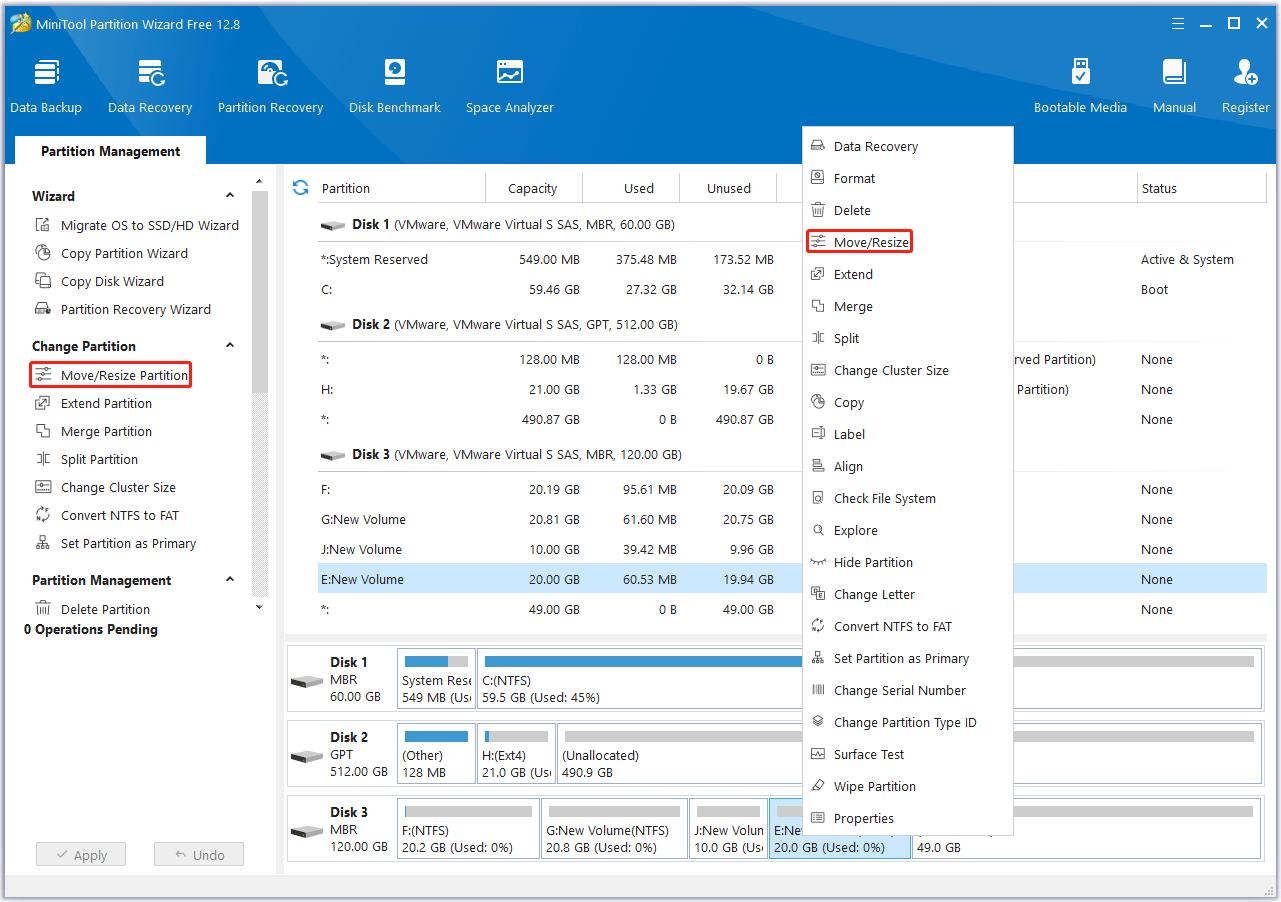Collapse the Change Partition section
The width and height of the screenshot is (1281, 902).
pyautogui.click(x=229, y=346)
